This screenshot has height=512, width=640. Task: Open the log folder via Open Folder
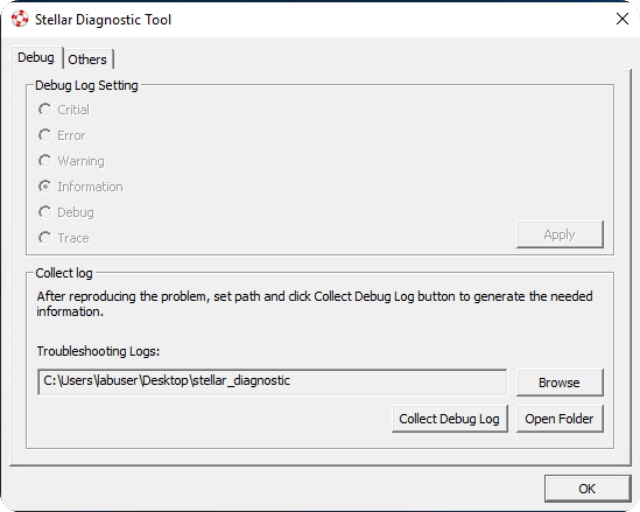560,419
